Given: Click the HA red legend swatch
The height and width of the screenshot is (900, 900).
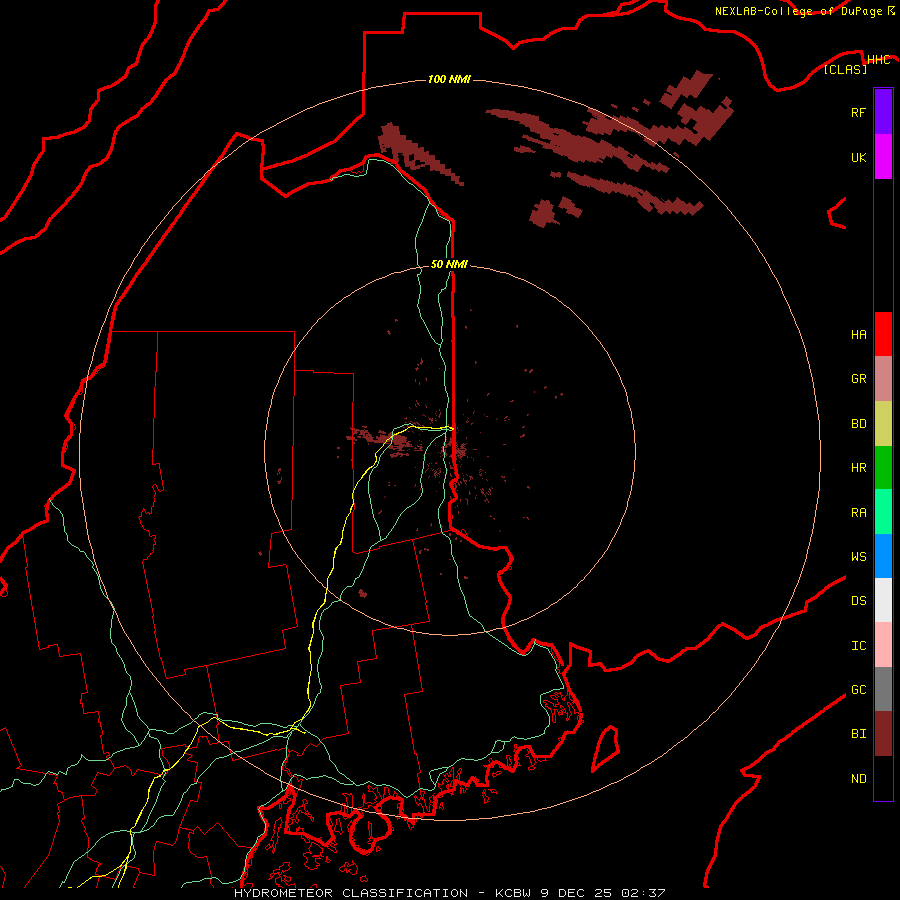Looking at the screenshot, I should [x=883, y=334].
